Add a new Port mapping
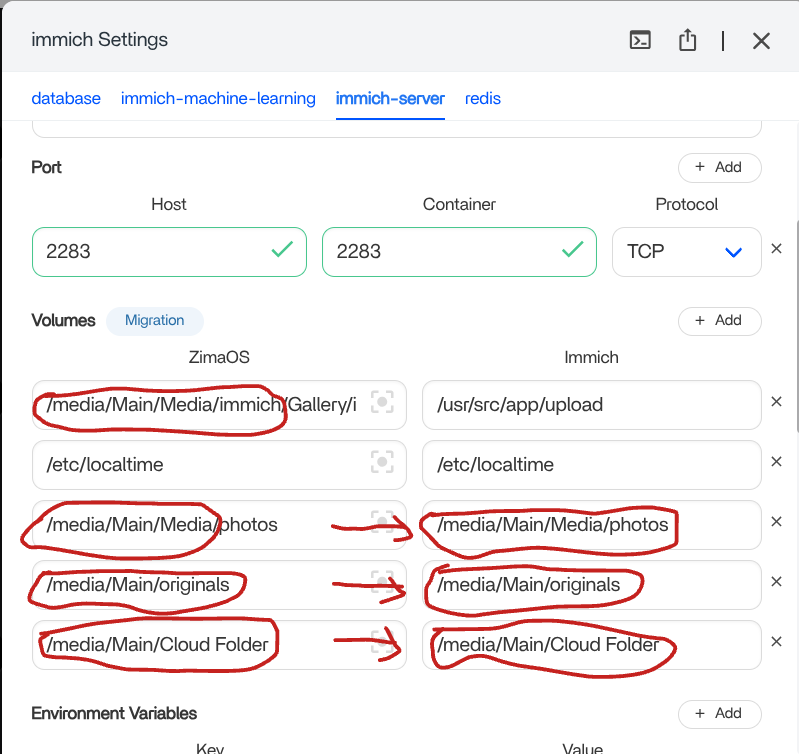The image size is (799, 754). click(720, 167)
